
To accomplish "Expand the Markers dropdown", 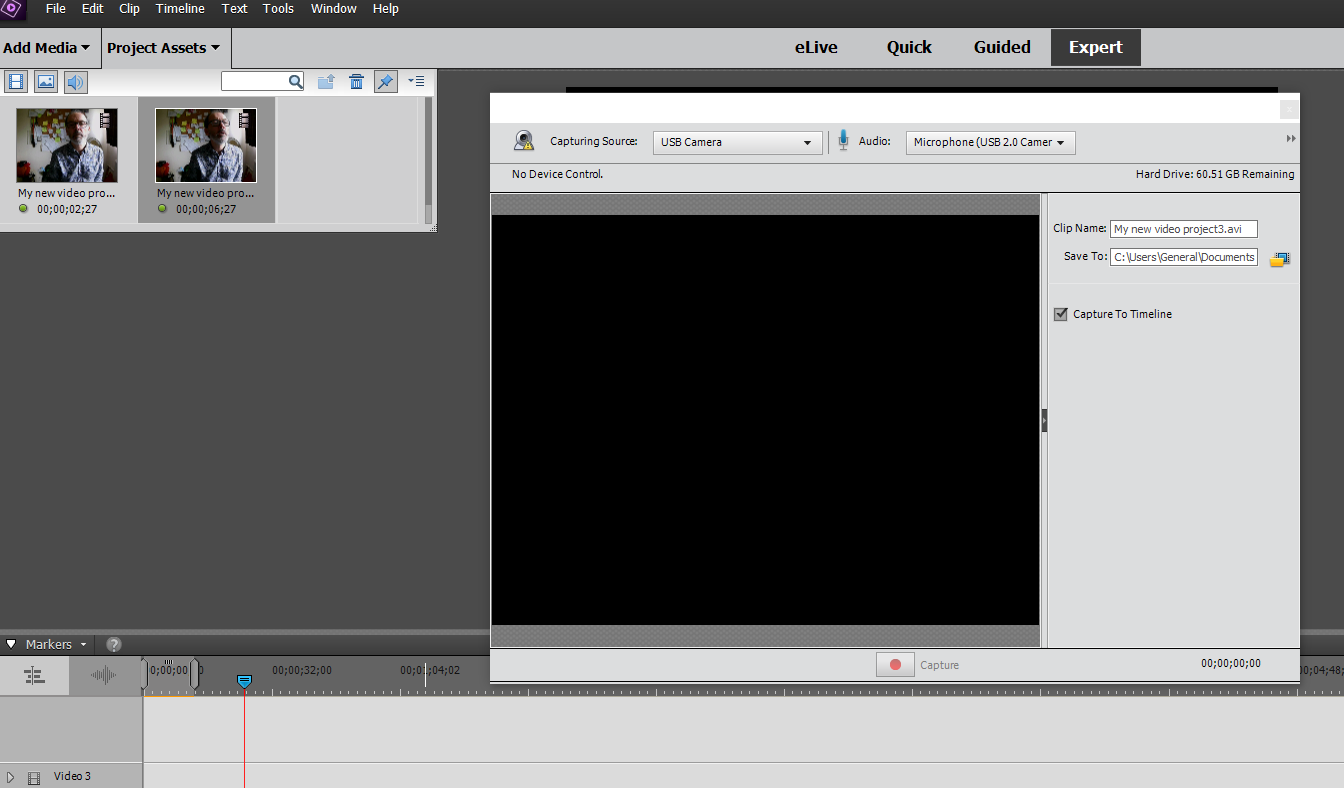I will pyautogui.click(x=46, y=644).
